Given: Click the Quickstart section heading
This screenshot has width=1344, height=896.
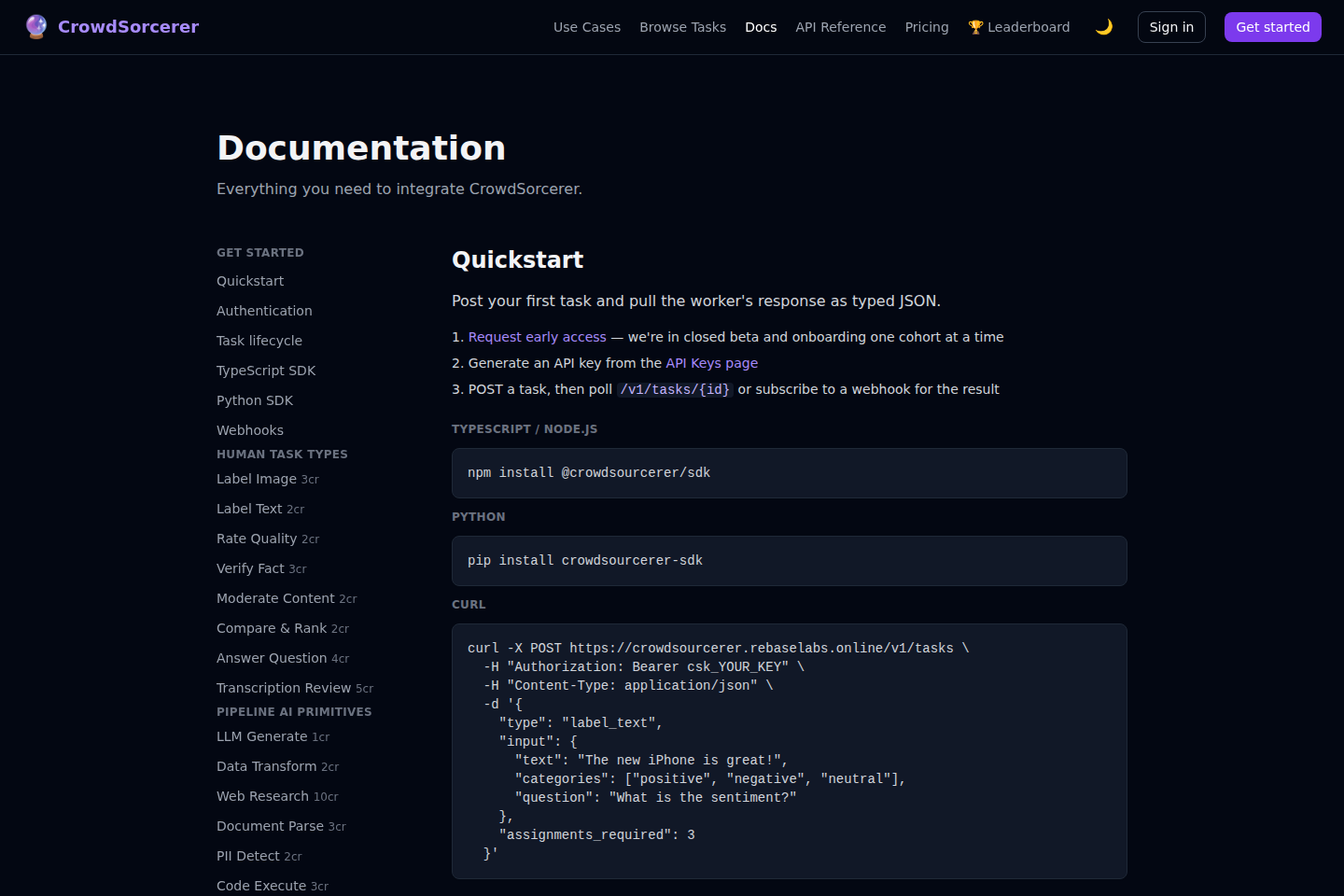Looking at the screenshot, I should 518,259.
